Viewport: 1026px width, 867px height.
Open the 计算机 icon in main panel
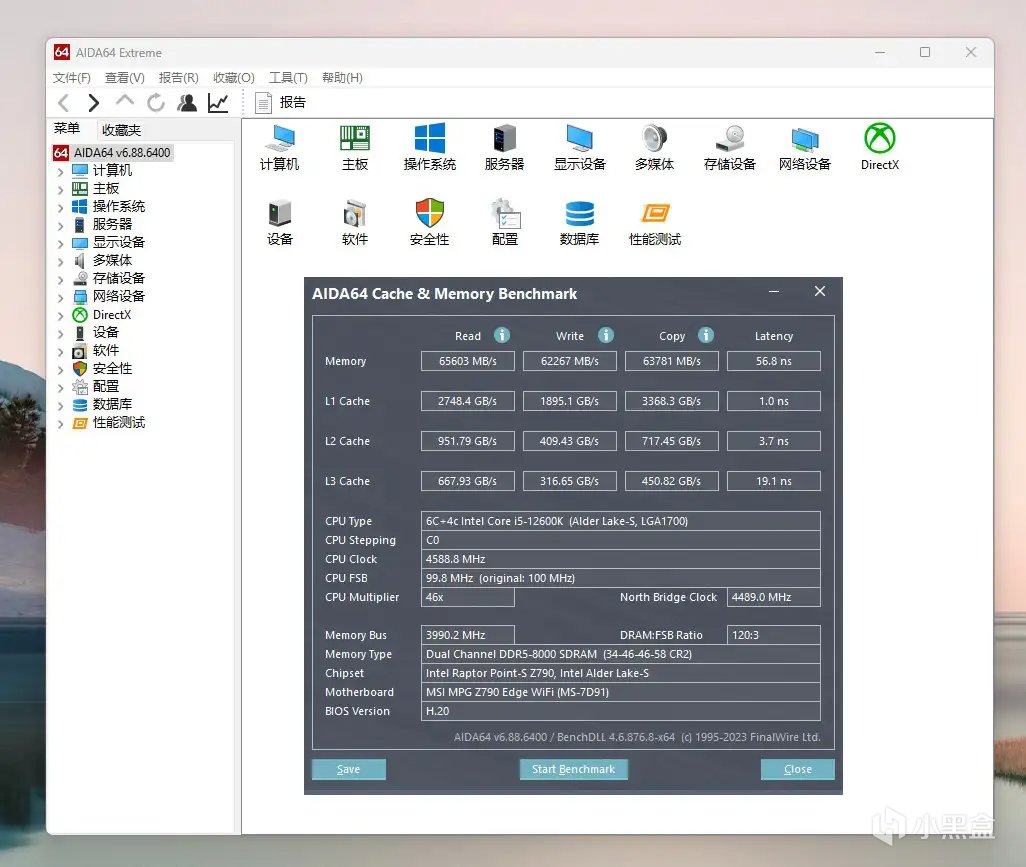[279, 147]
